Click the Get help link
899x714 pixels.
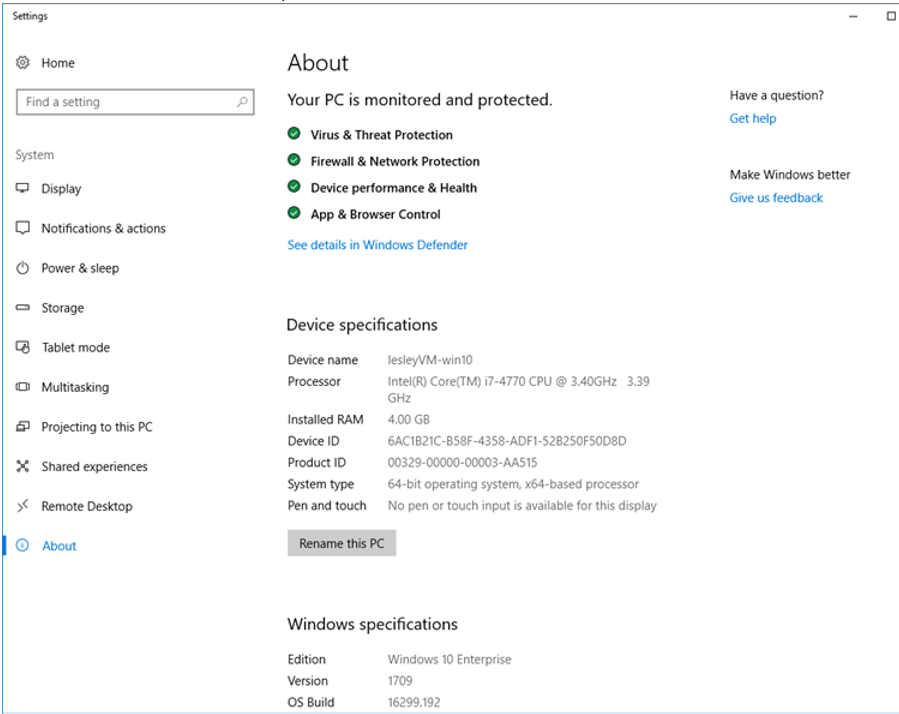[753, 118]
